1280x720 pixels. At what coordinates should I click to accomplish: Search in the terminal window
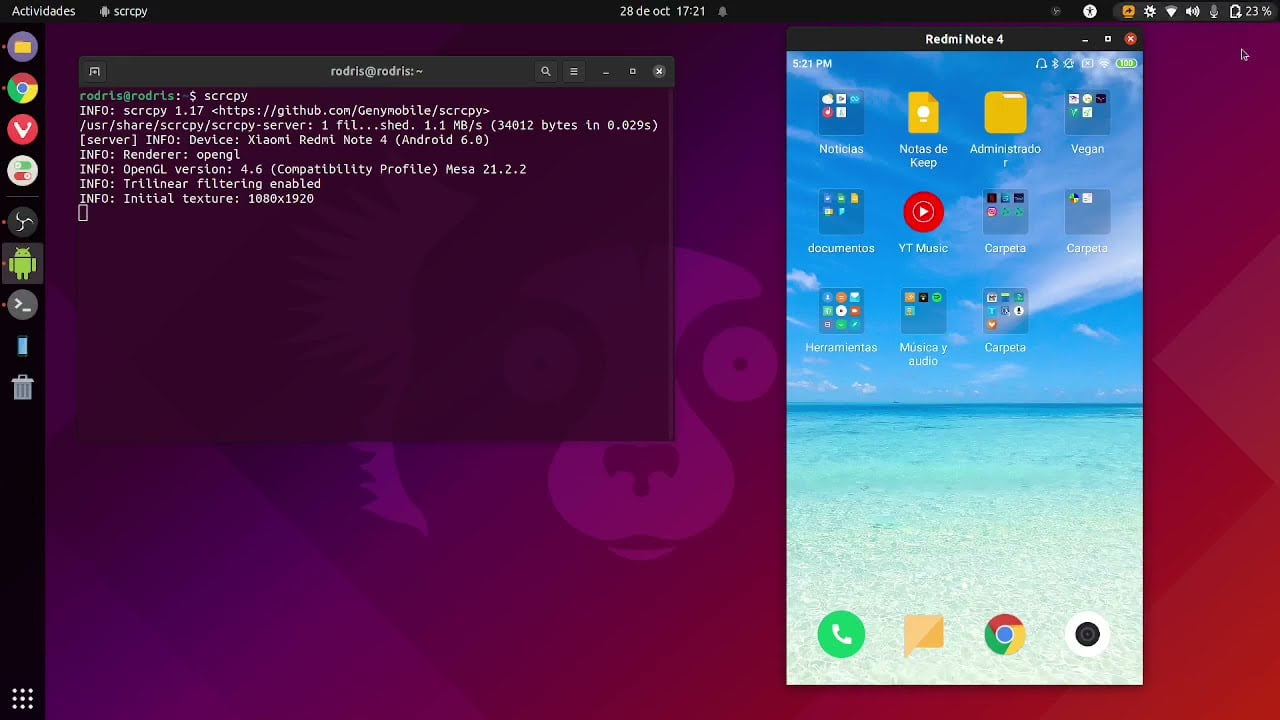click(545, 71)
